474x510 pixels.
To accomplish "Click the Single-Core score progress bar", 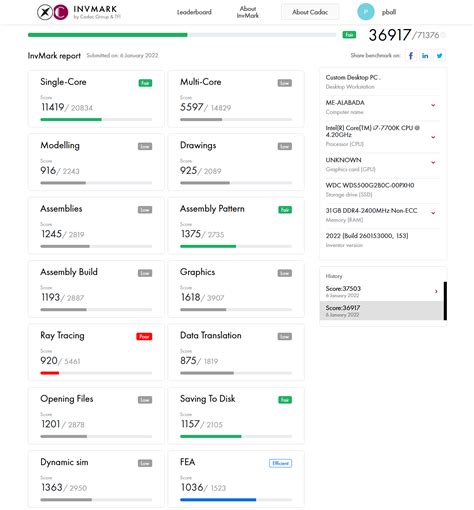I will (x=96, y=119).
